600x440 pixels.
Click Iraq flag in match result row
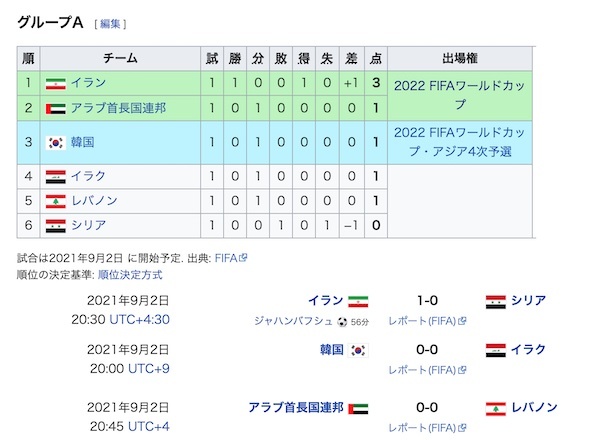[495, 350]
